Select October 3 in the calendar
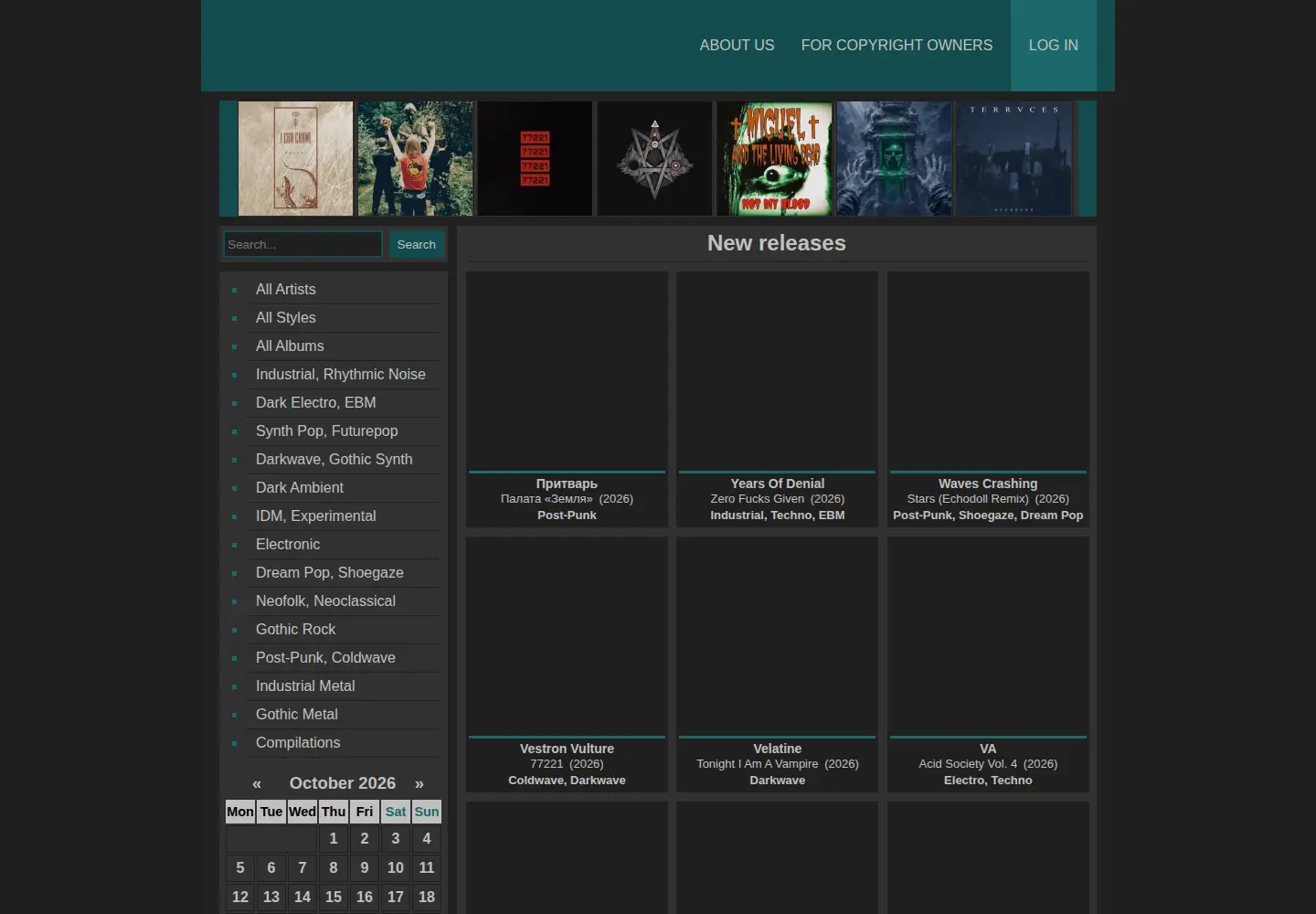 pos(396,838)
